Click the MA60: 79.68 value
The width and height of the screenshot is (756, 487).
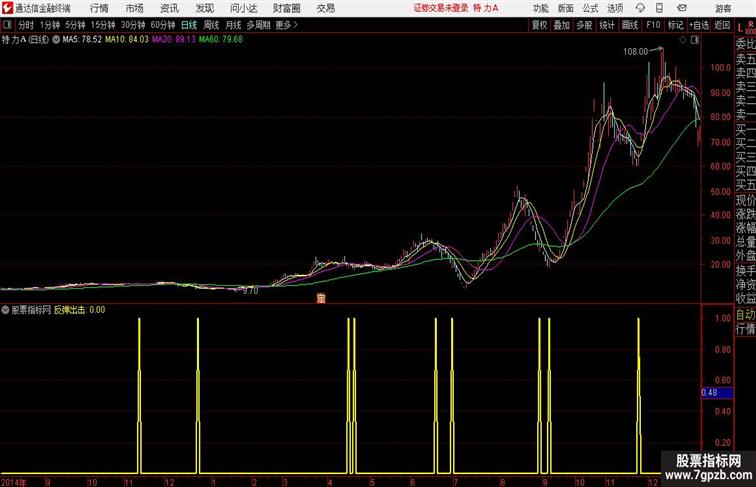point(221,40)
